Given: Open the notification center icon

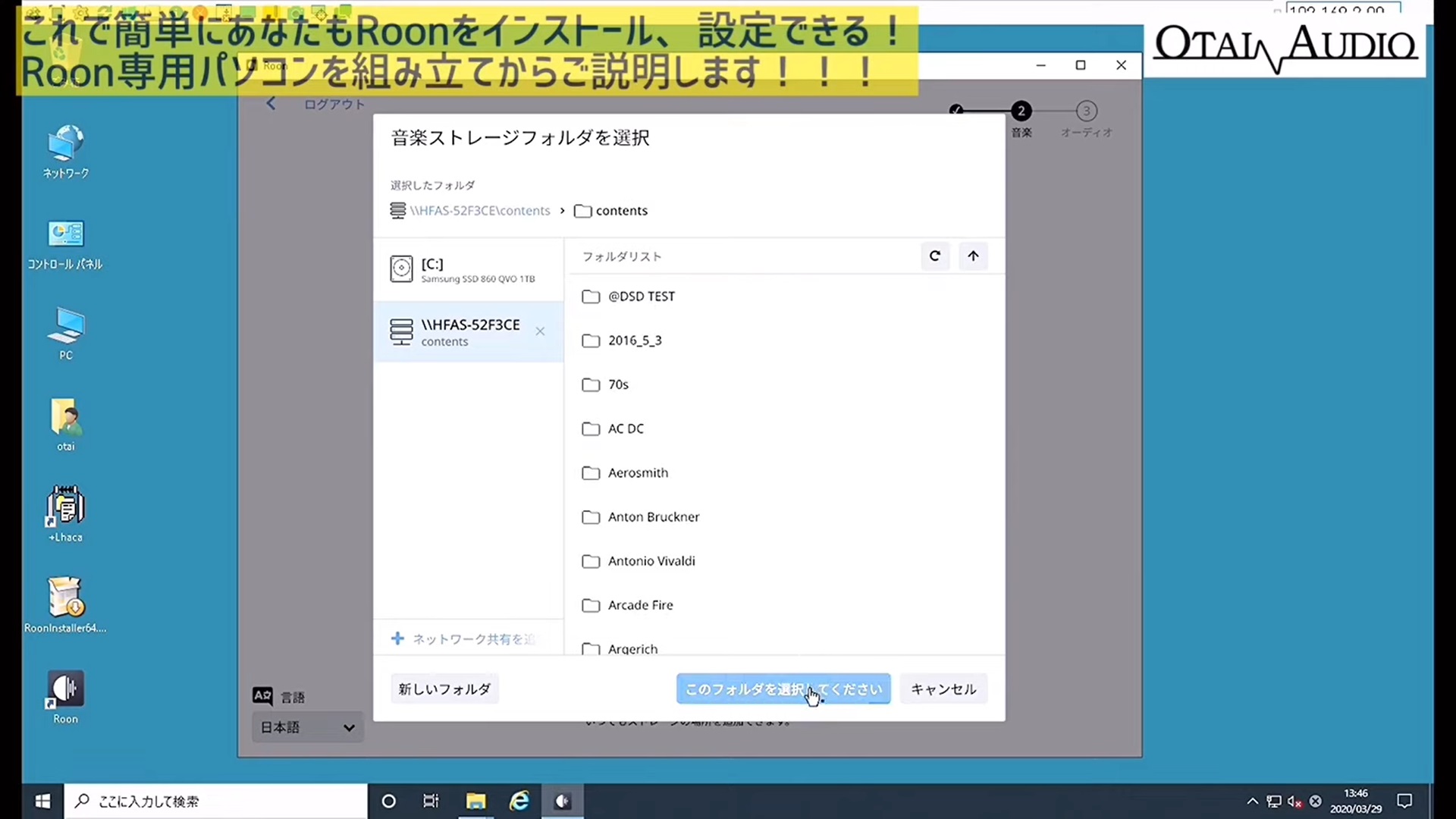Looking at the screenshot, I should point(1404,802).
